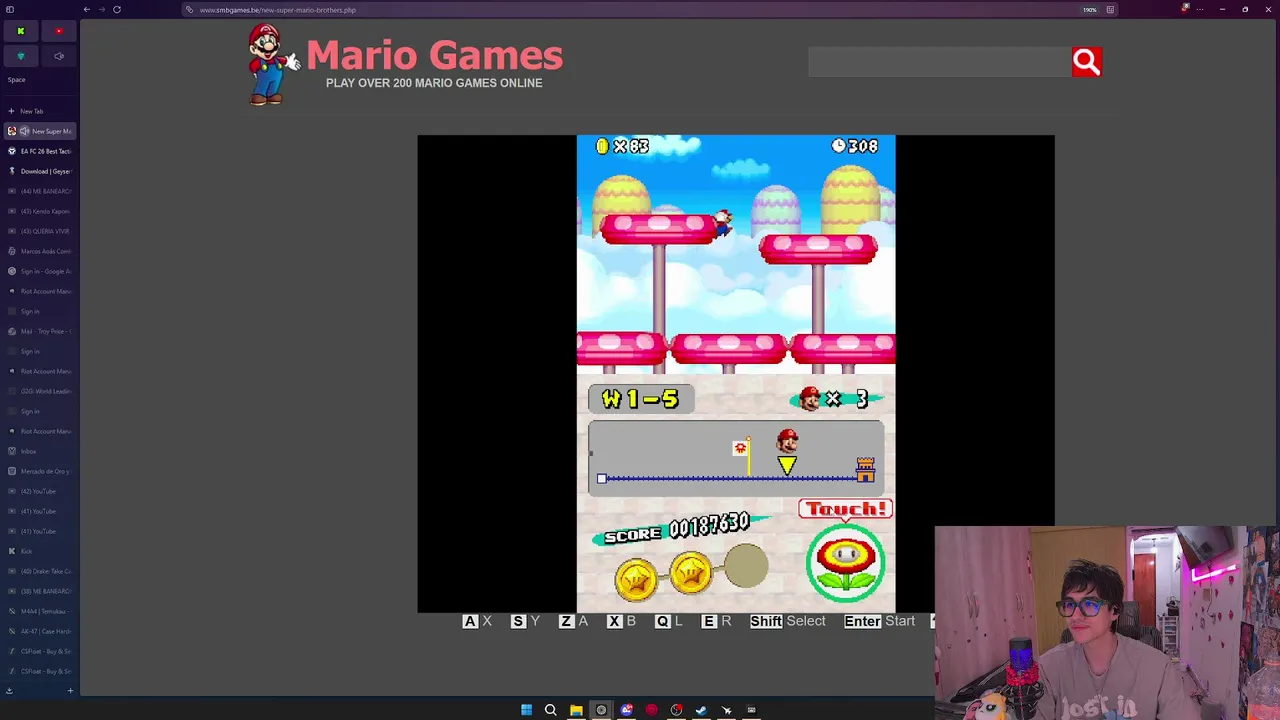
Task: Click the E key R control hint
Action: coord(717,621)
